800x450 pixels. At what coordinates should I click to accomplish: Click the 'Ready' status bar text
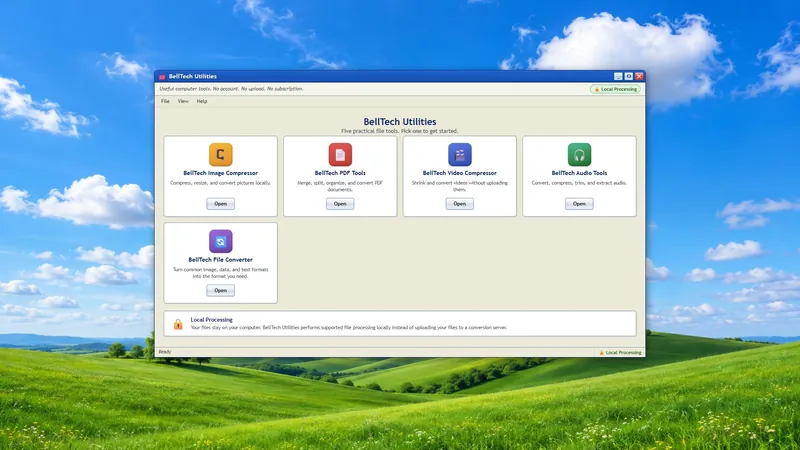click(x=165, y=352)
